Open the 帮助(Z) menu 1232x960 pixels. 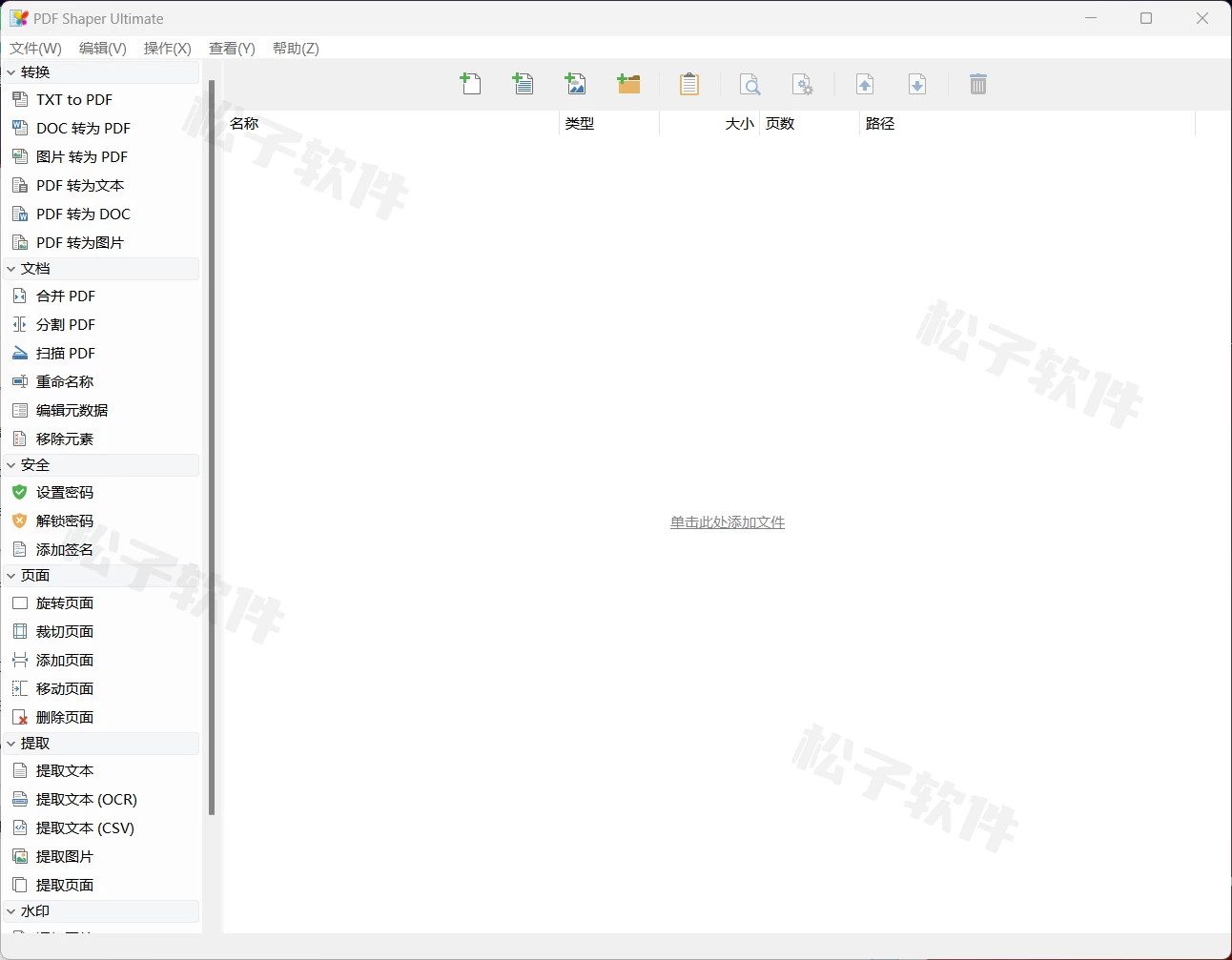[296, 48]
